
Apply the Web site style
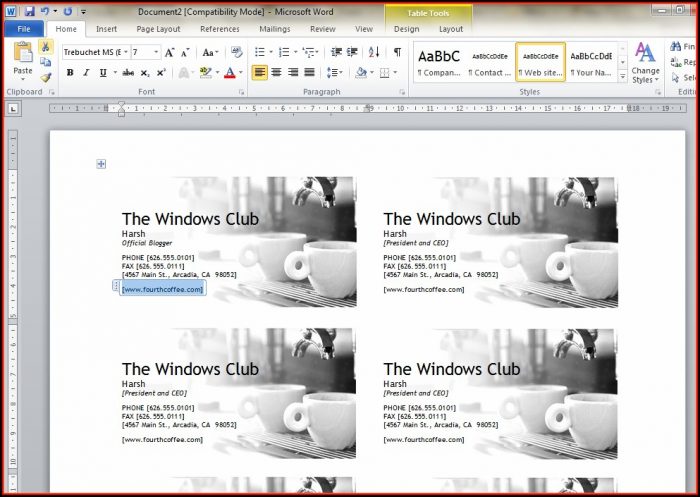coord(541,62)
